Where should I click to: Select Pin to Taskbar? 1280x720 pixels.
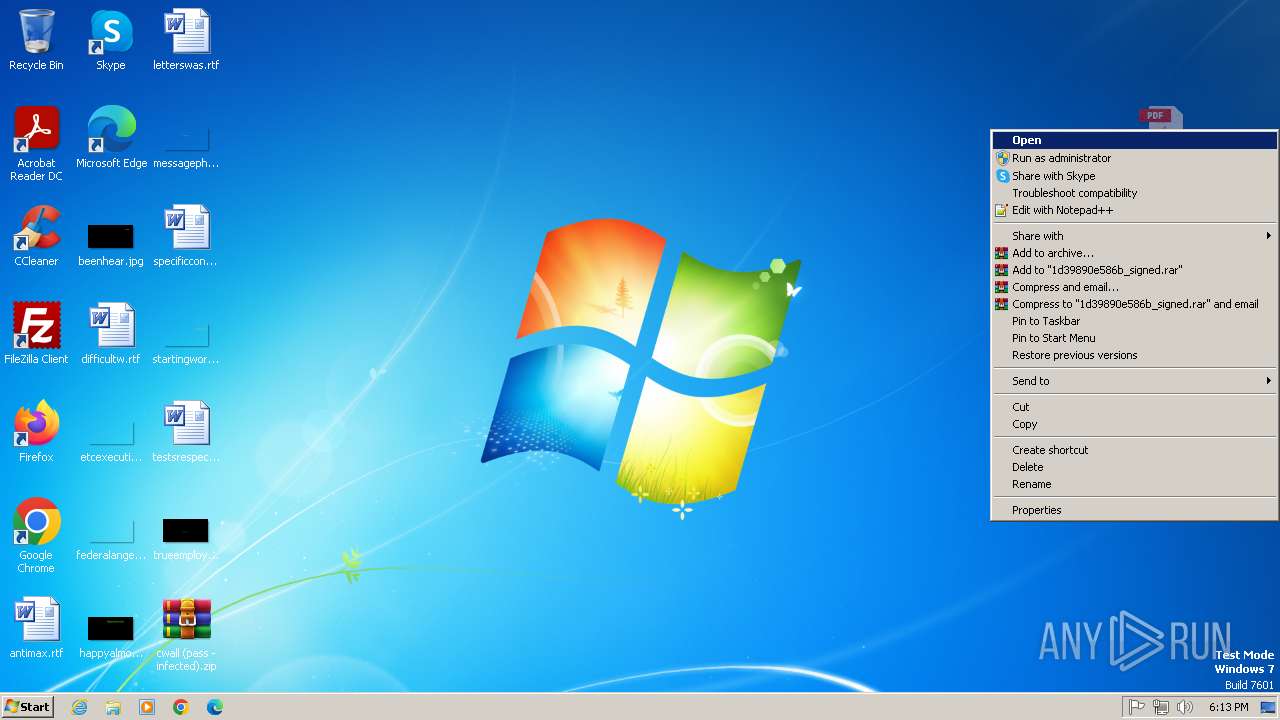(x=1134, y=321)
